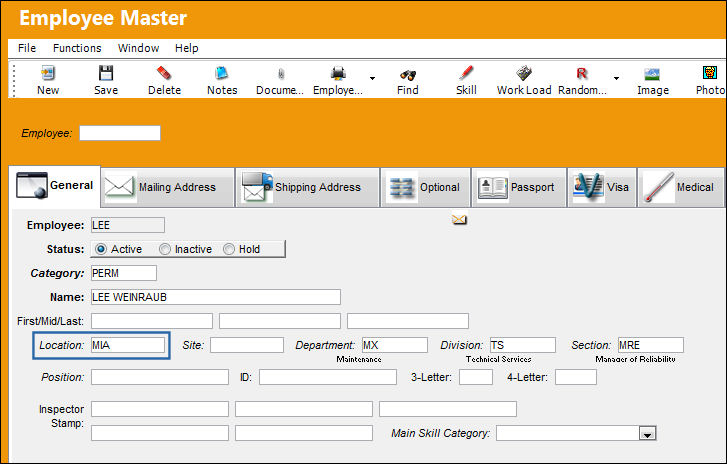Open the Main Skill Category dropdown

click(x=647, y=433)
